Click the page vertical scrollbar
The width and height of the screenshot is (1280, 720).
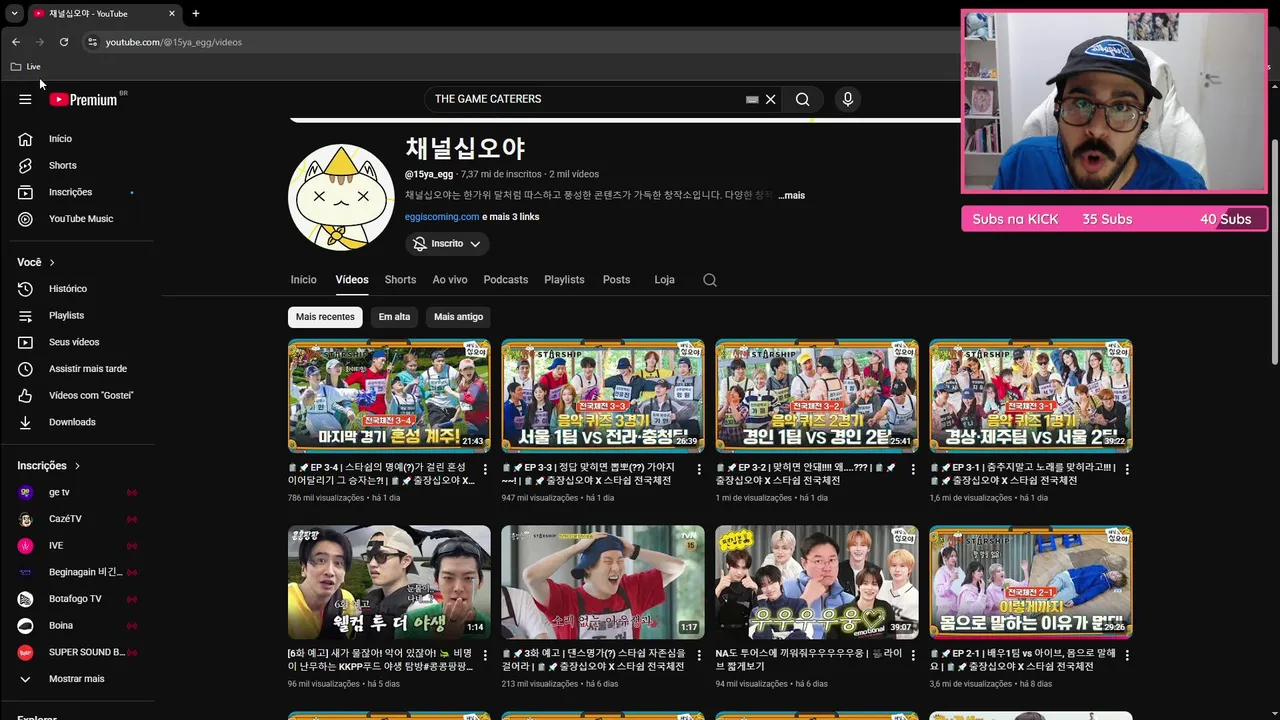[1275, 250]
